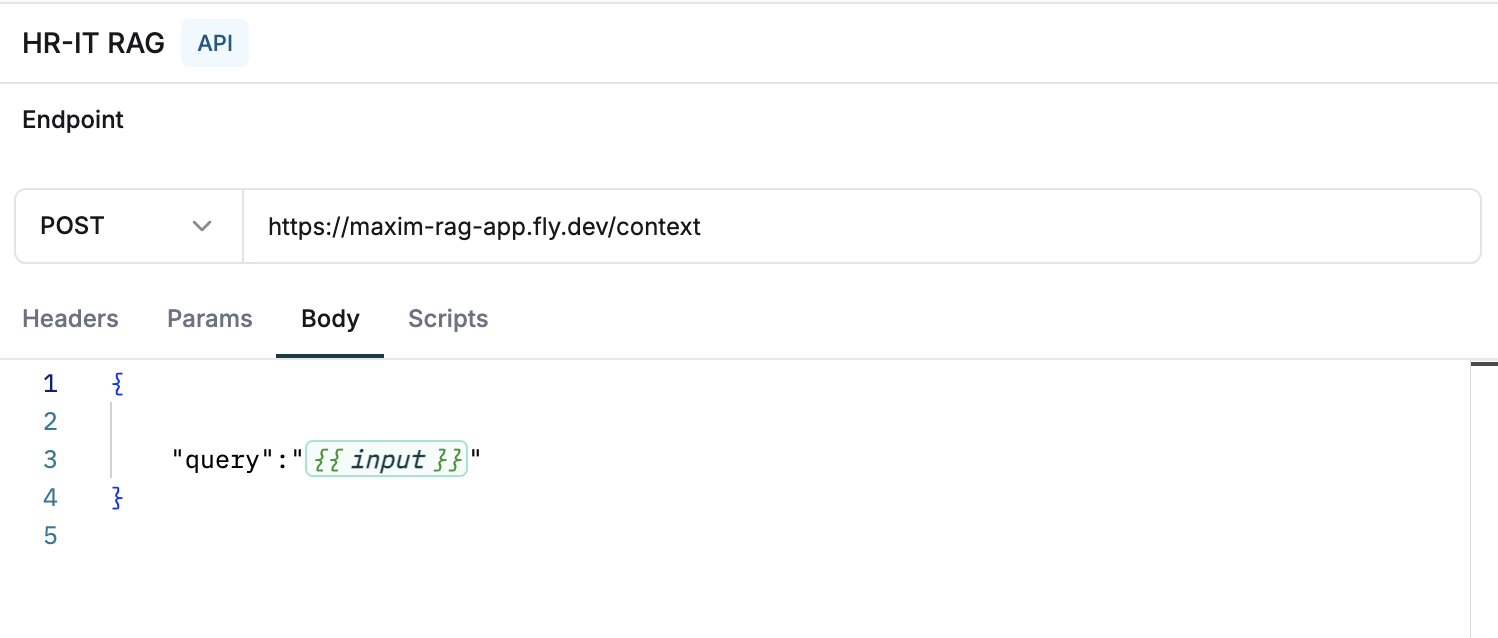The width and height of the screenshot is (1498, 638).
Task: Expand the HTTP method selector
Action: pos(128,225)
